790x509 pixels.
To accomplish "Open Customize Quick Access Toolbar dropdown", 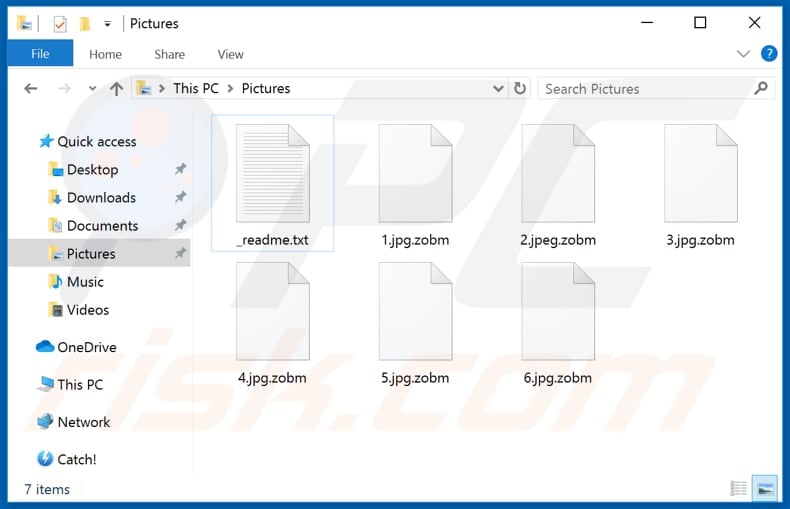I will 107,23.
